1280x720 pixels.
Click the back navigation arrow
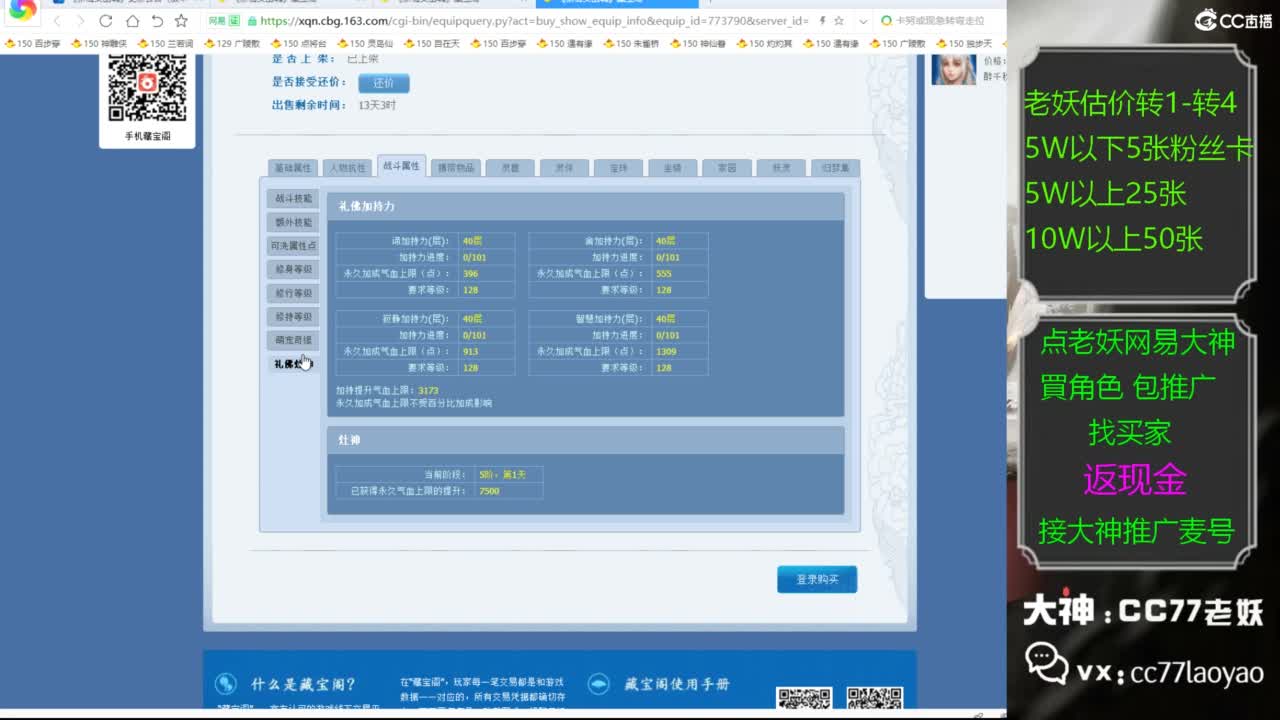pyautogui.click(x=58, y=21)
